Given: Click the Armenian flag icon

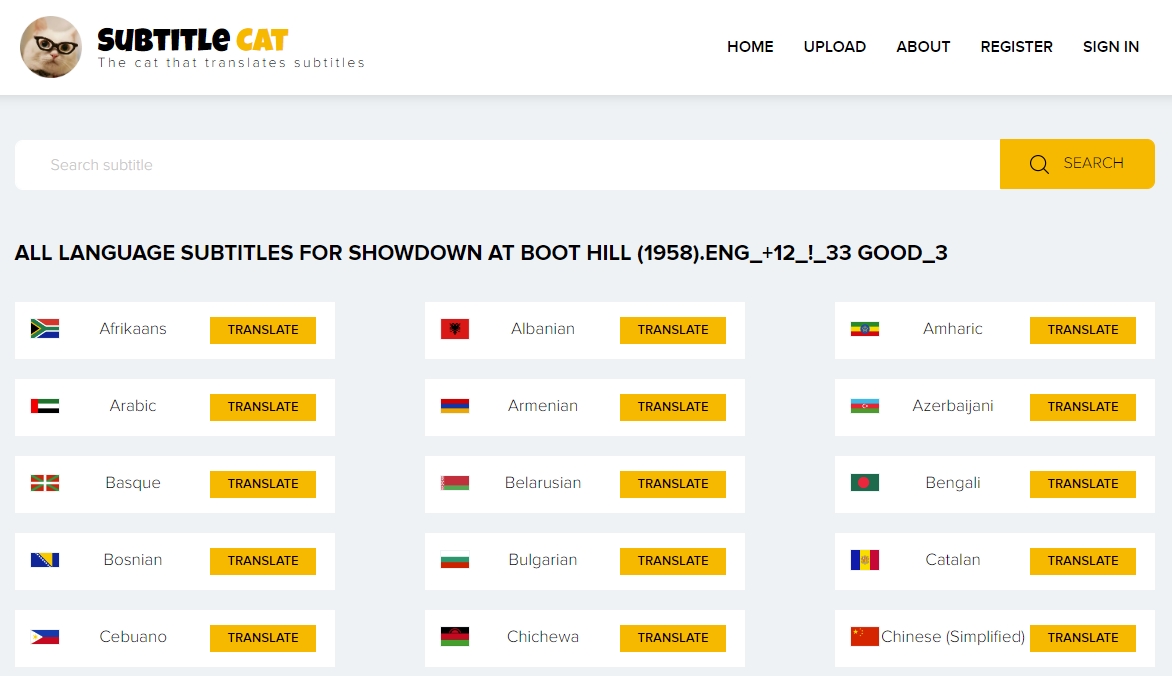Looking at the screenshot, I should click(454, 406).
